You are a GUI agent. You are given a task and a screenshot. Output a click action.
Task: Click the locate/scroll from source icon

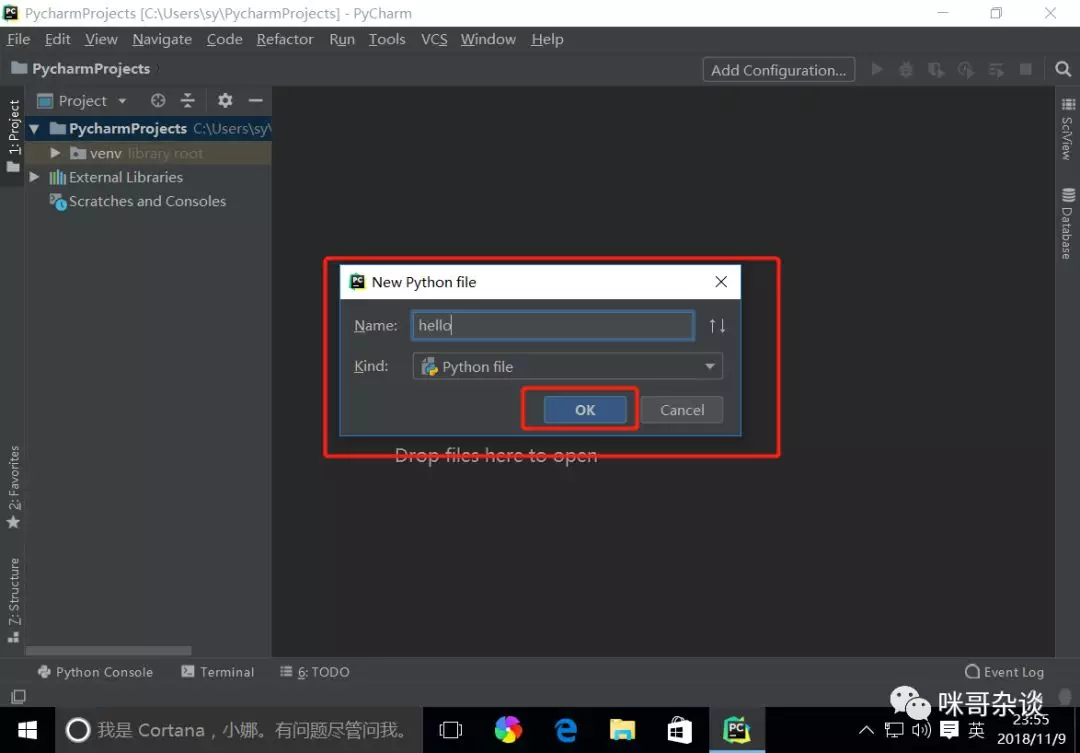(x=158, y=101)
